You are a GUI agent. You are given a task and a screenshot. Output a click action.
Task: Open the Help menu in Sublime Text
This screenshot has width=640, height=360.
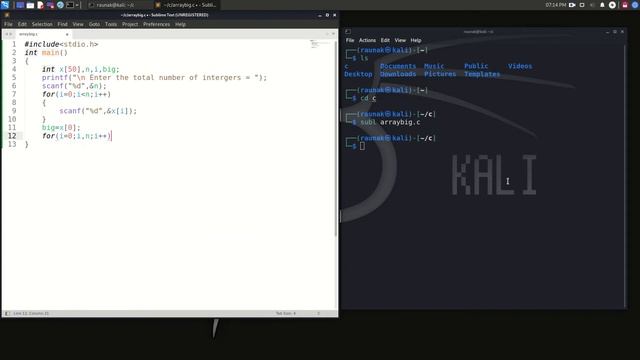coord(180,24)
